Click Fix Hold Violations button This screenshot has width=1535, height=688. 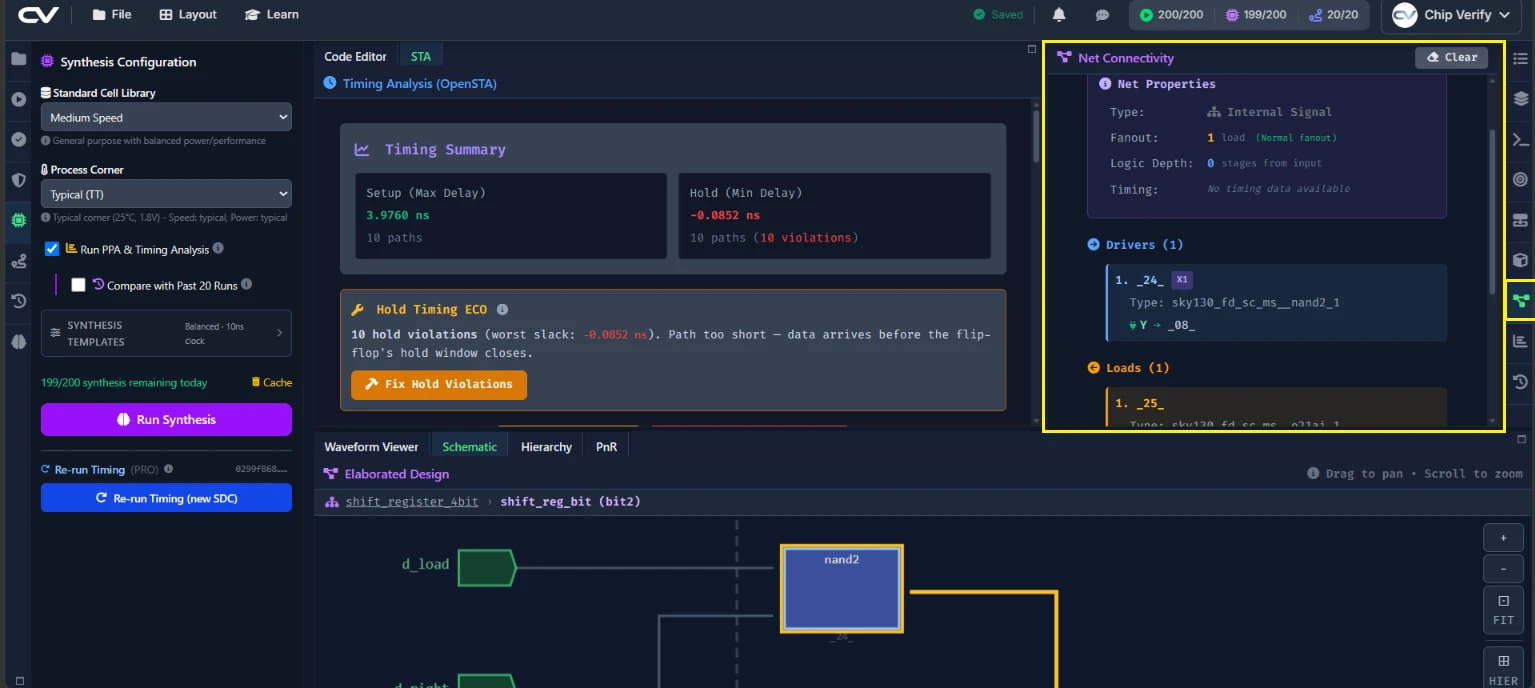pyautogui.click(x=439, y=384)
